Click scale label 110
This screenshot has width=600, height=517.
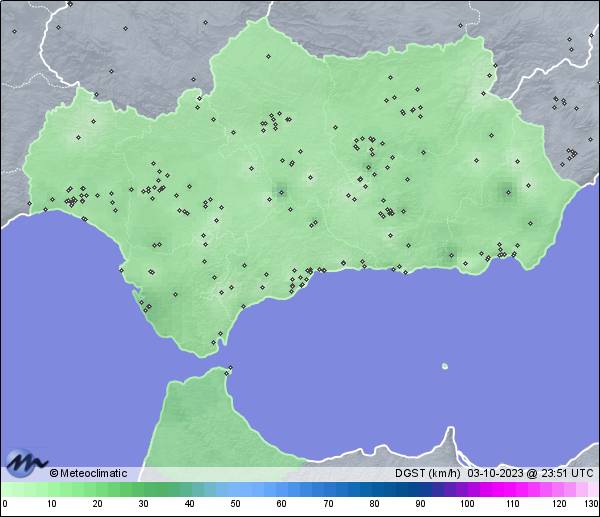coord(513,504)
